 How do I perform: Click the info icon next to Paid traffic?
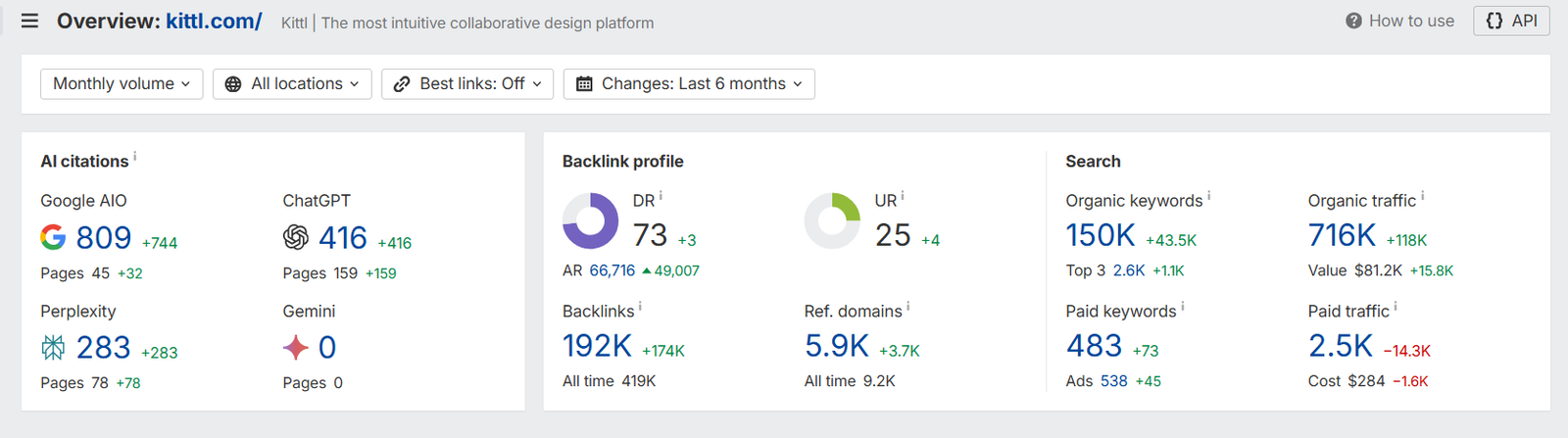1396,307
